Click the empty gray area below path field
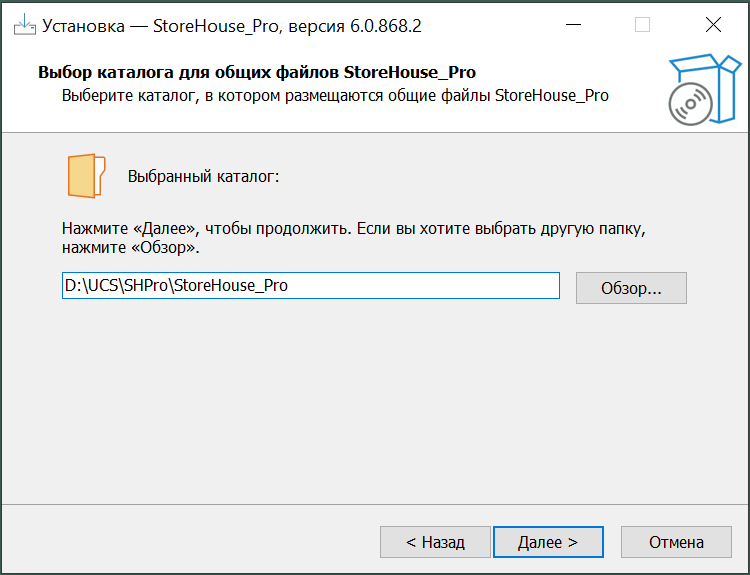 pos(375,400)
